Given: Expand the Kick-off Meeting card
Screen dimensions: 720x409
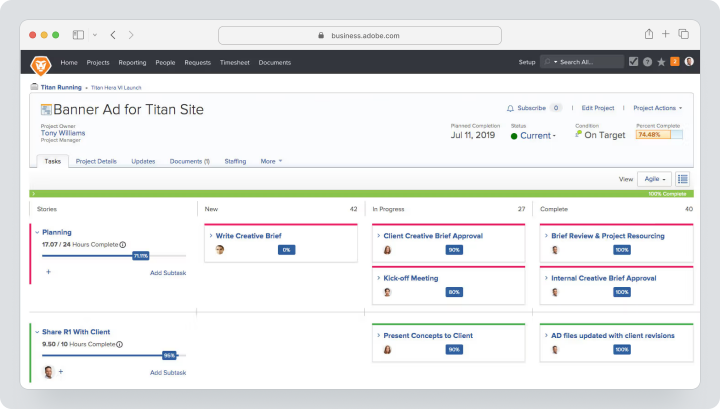Looking at the screenshot, I should [x=378, y=278].
